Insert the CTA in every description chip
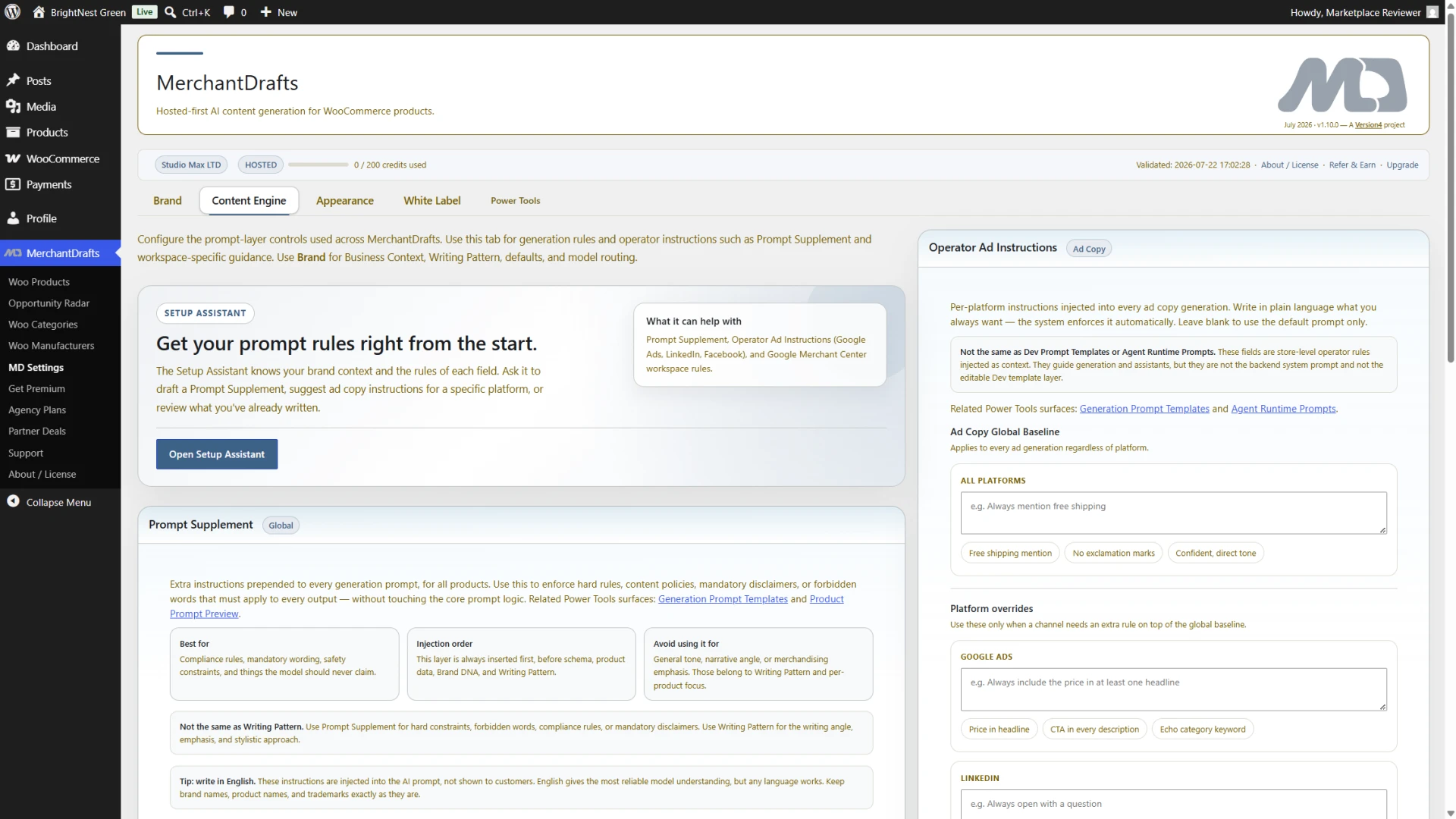This screenshot has height=819, width=1456. pos(1094,730)
